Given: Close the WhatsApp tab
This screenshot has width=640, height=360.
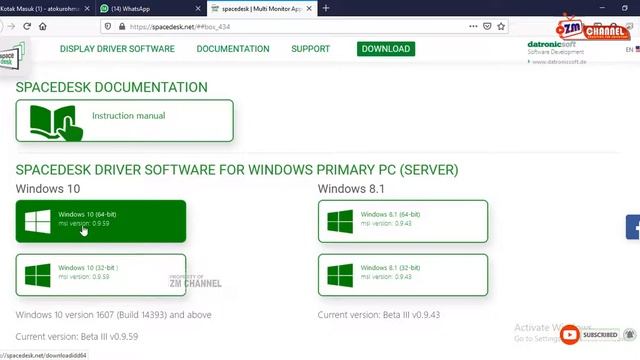Looking at the screenshot, I should 198,8.
